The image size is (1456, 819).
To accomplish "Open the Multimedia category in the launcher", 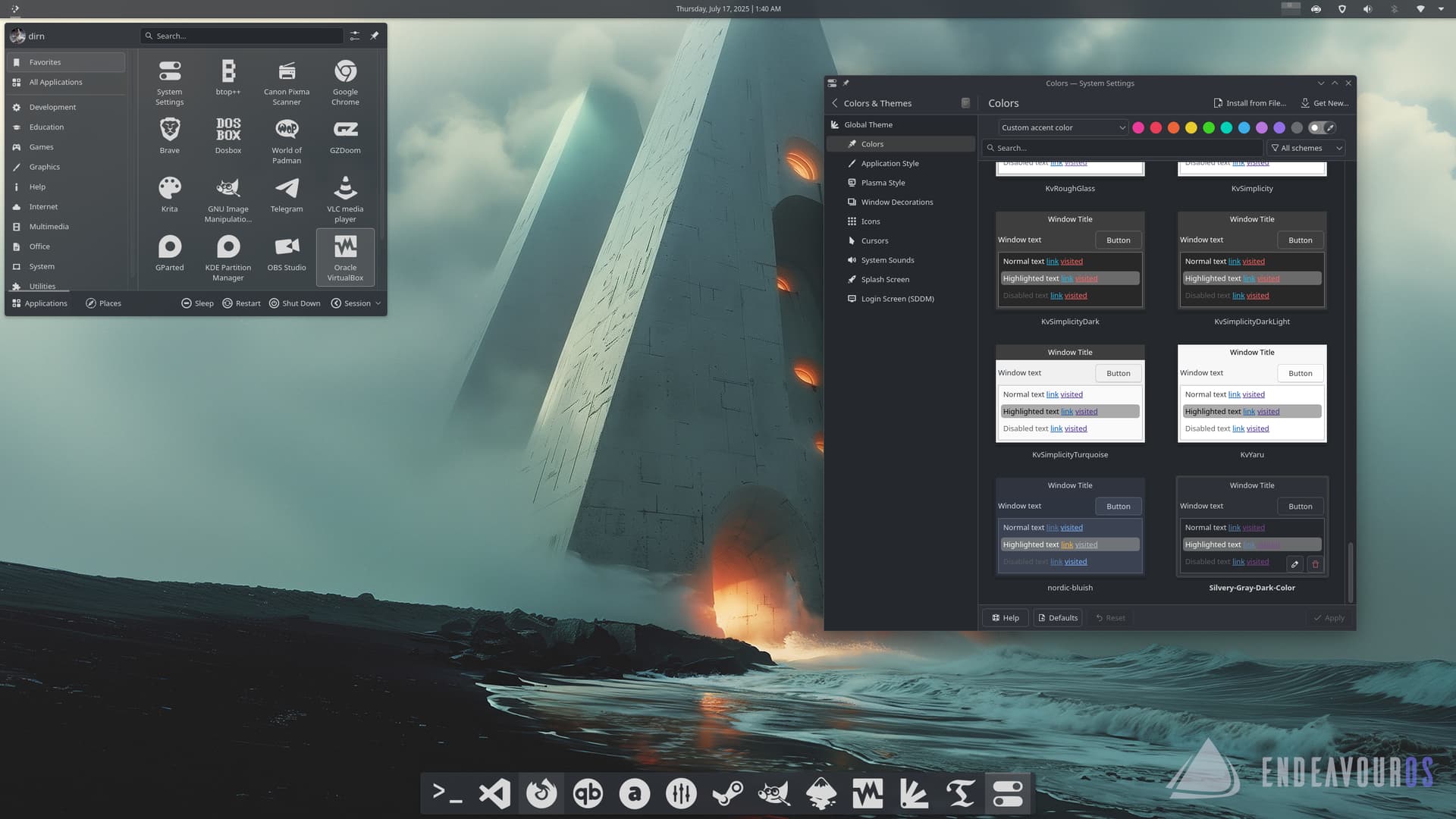I will pos(66,227).
